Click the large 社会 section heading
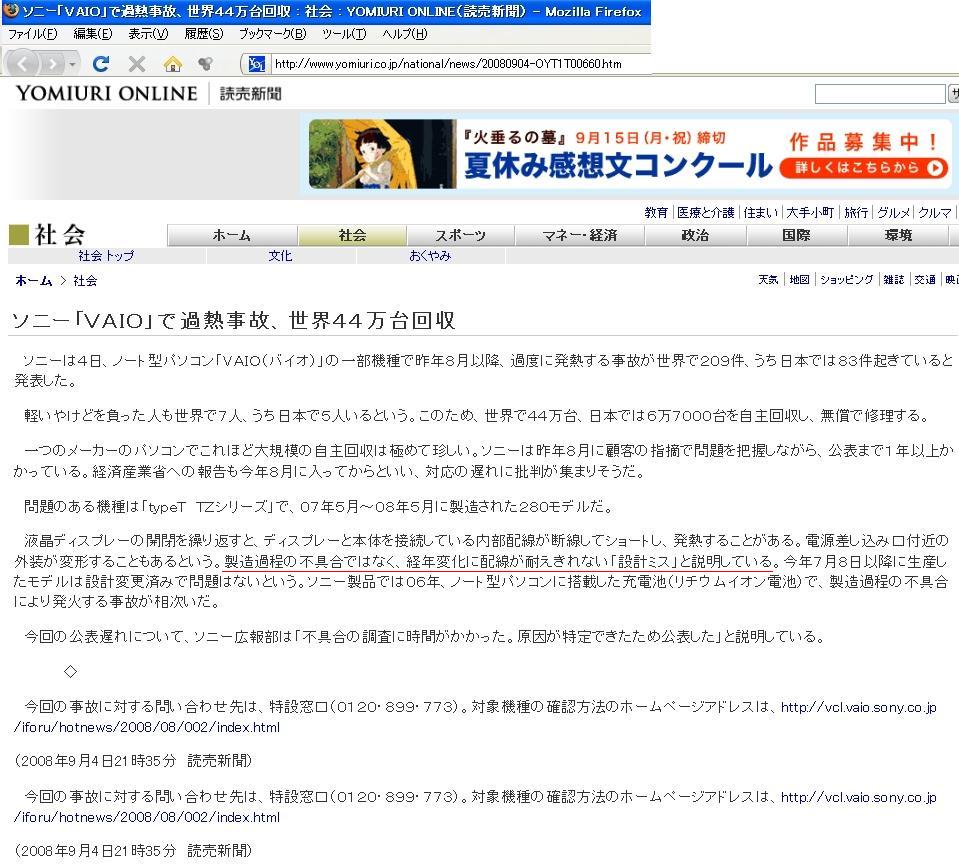959x864 pixels. pyautogui.click(x=60, y=235)
